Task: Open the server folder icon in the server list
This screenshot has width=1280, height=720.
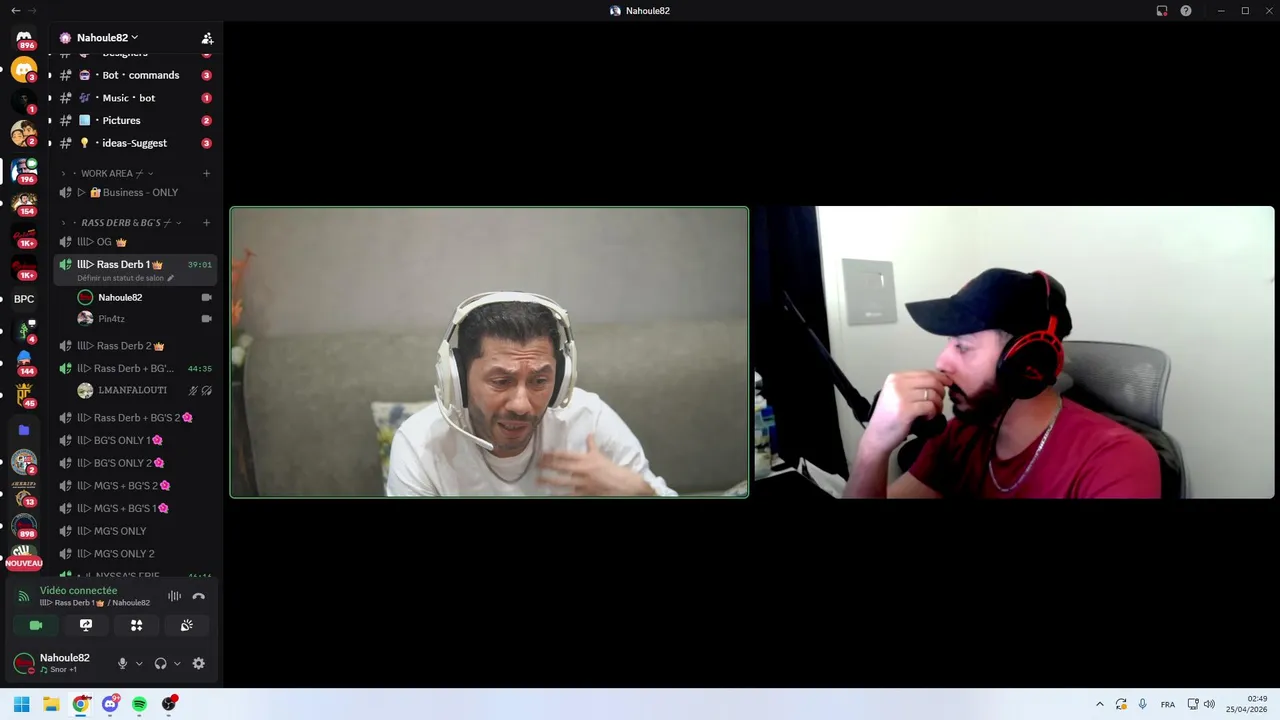Action: (24, 430)
